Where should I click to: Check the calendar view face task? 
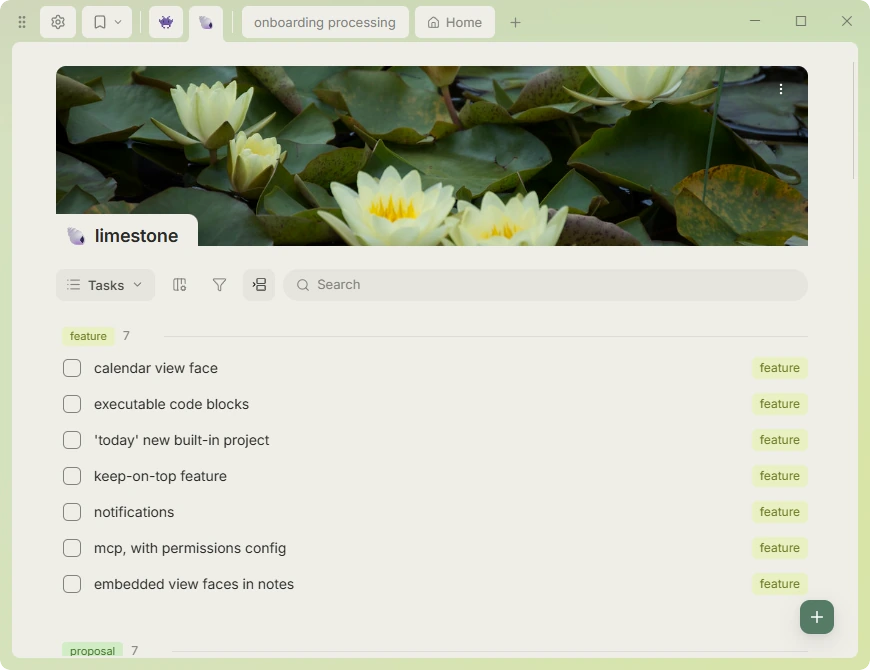click(x=72, y=368)
